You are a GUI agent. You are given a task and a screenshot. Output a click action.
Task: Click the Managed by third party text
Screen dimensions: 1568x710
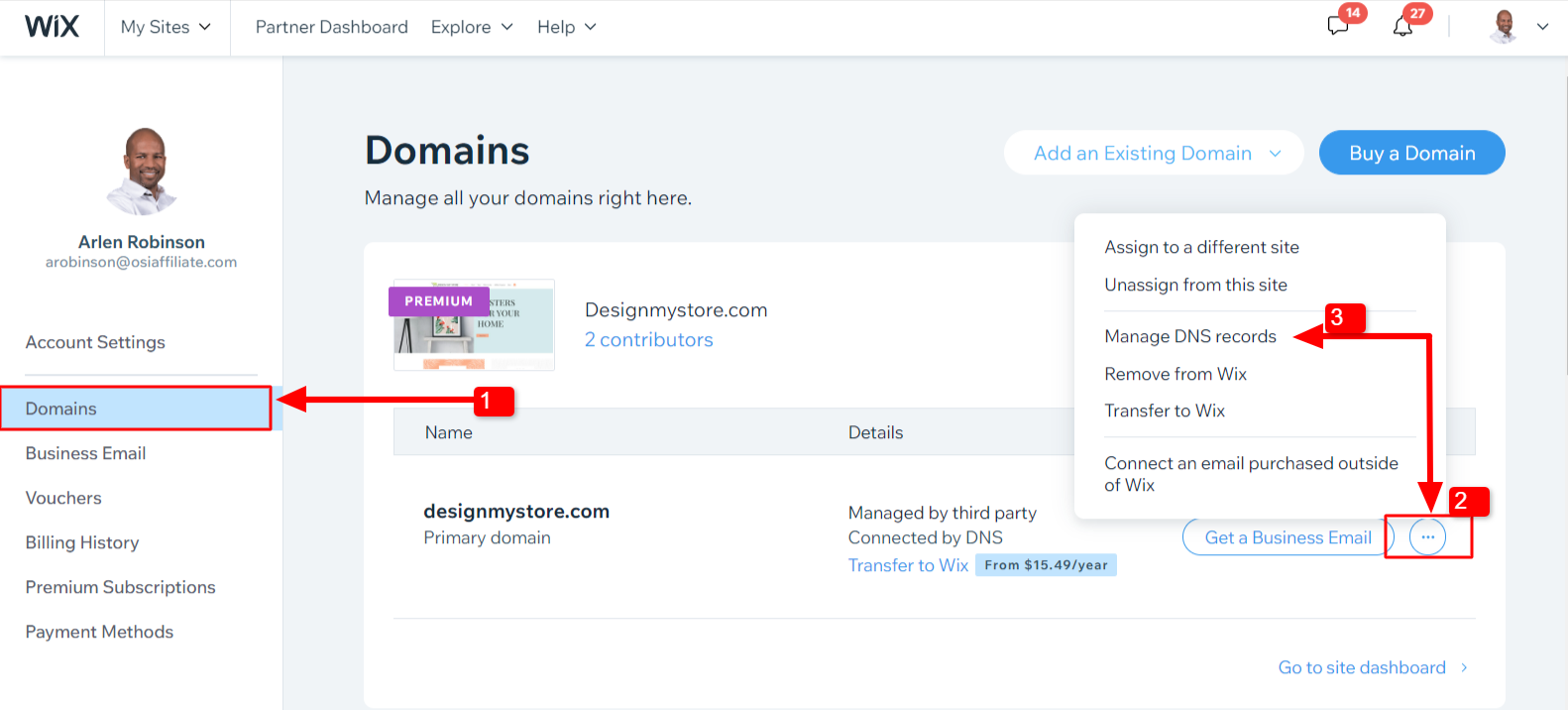tap(942, 513)
